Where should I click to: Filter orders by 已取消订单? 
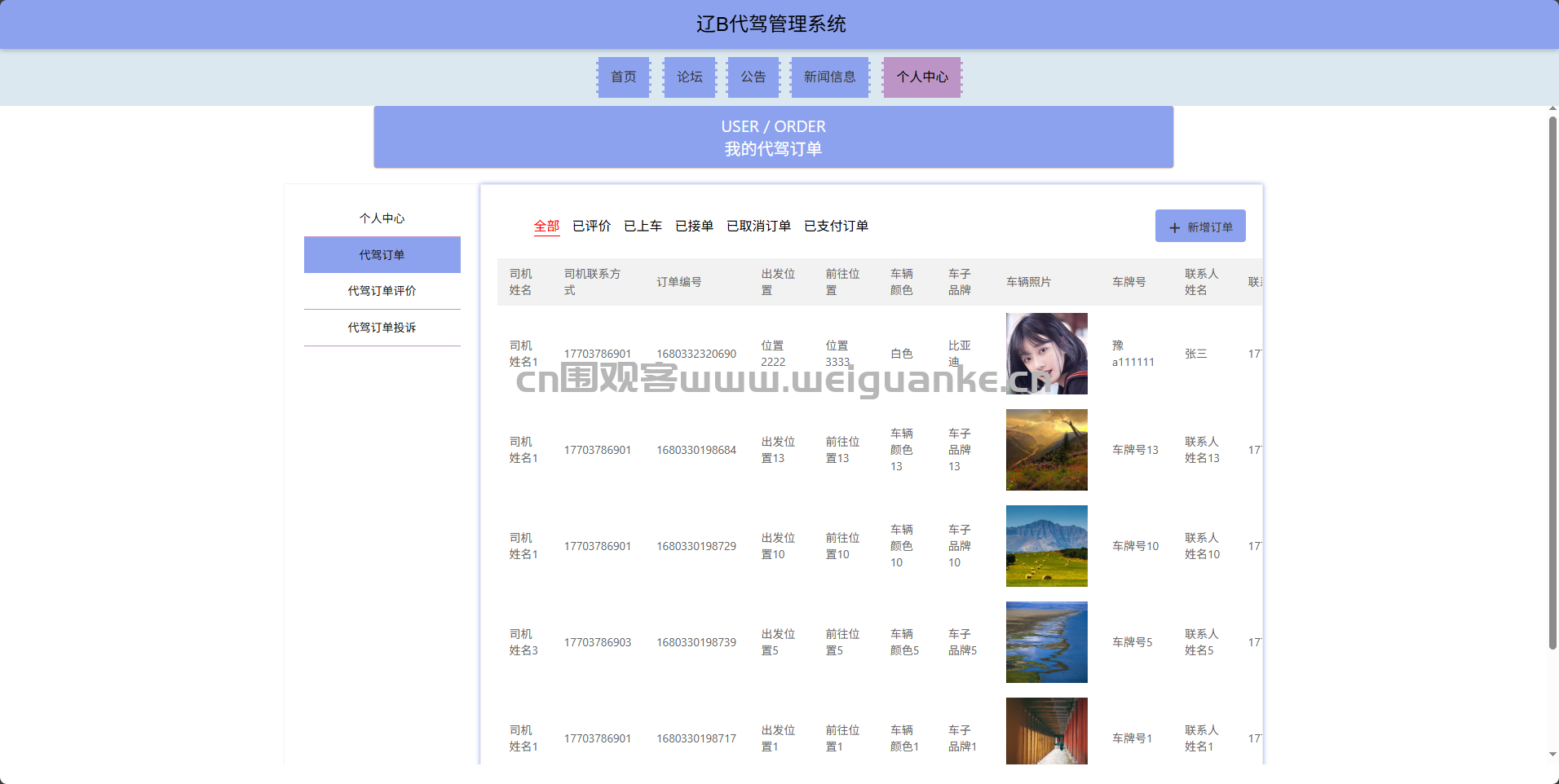tap(759, 226)
